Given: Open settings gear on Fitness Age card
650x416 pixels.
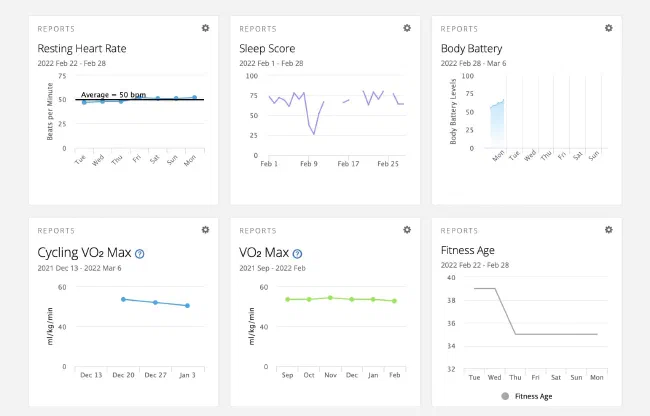Looking at the screenshot, I should 609,230.
